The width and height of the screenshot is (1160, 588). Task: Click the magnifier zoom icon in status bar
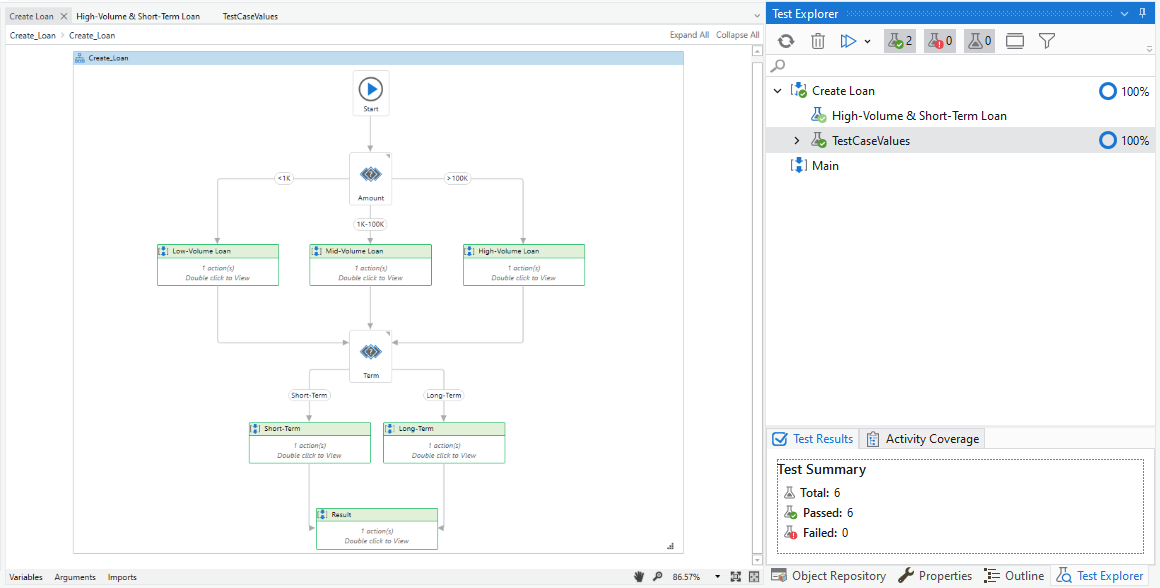click(x=657, y=577)
